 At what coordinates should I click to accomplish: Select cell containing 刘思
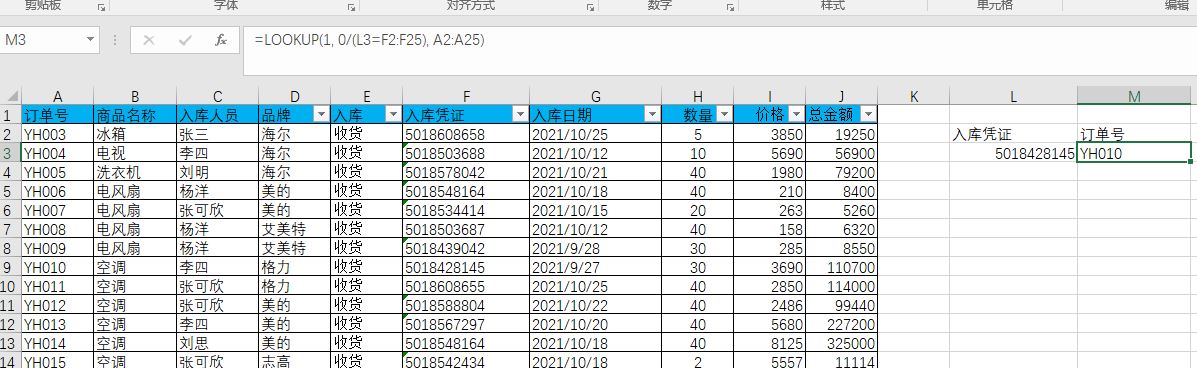[x=218, y=344]
